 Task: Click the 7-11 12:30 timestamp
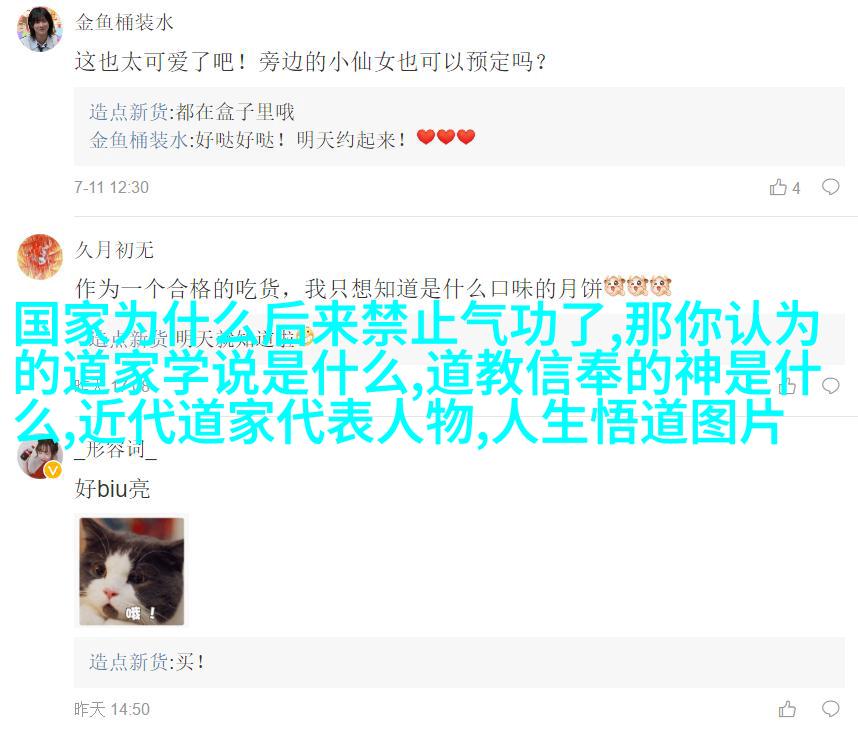coord(112,187)
